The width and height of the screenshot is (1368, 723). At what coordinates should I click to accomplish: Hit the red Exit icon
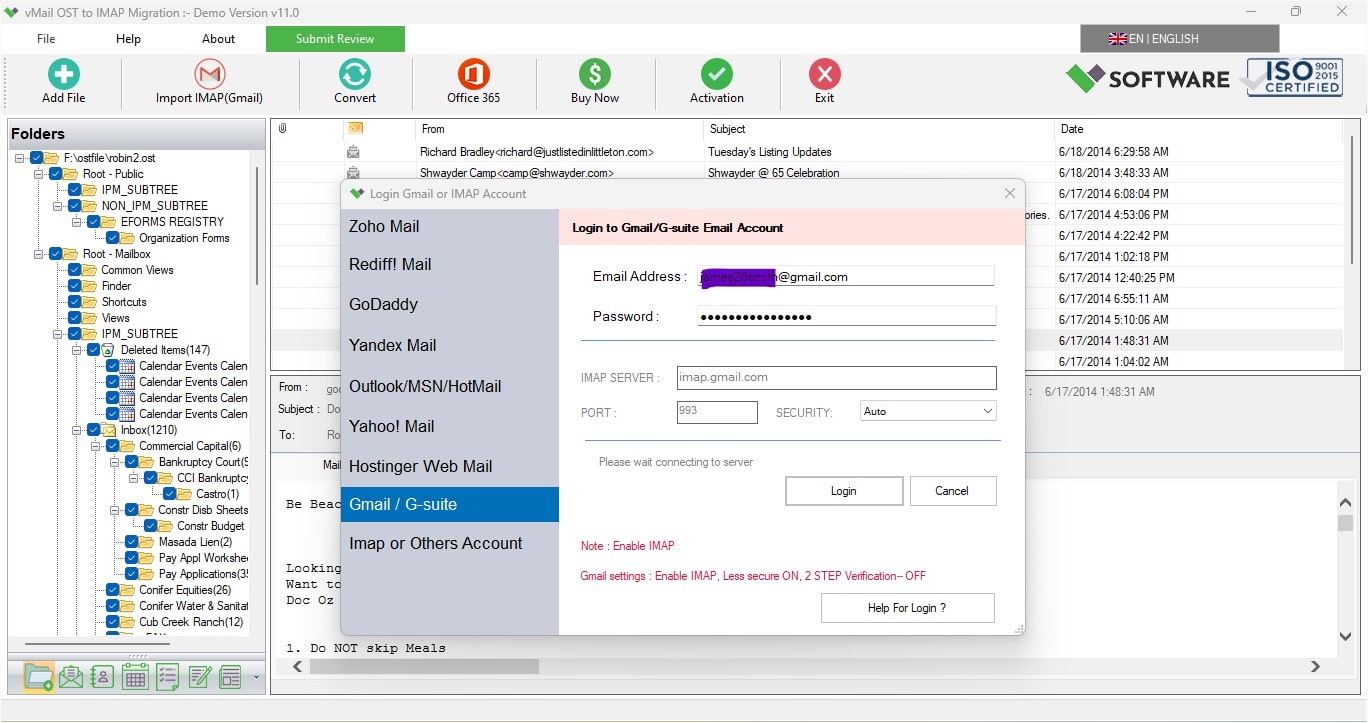coord(824,74)
